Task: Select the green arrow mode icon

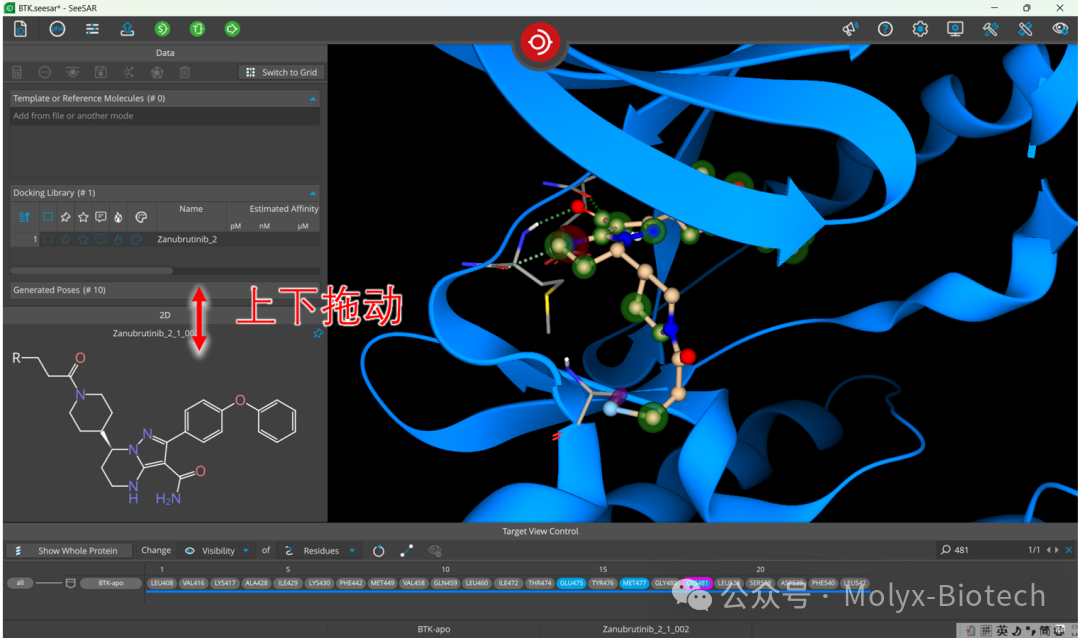Action: click(232, 29)
